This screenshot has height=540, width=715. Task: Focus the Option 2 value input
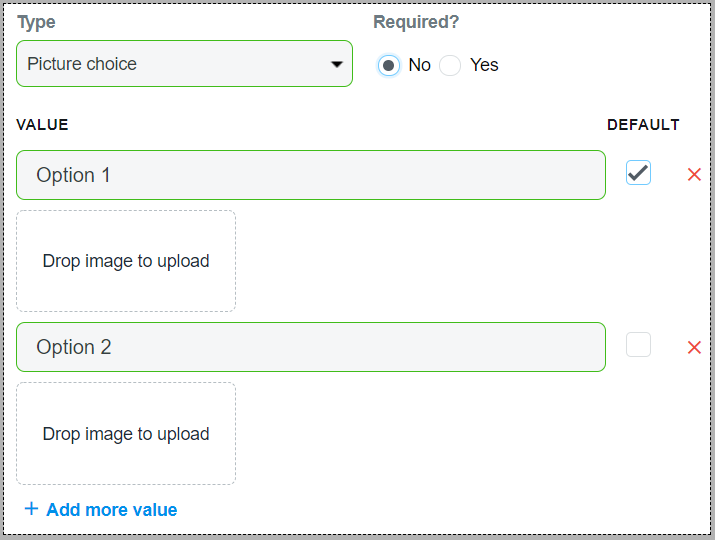310,347
